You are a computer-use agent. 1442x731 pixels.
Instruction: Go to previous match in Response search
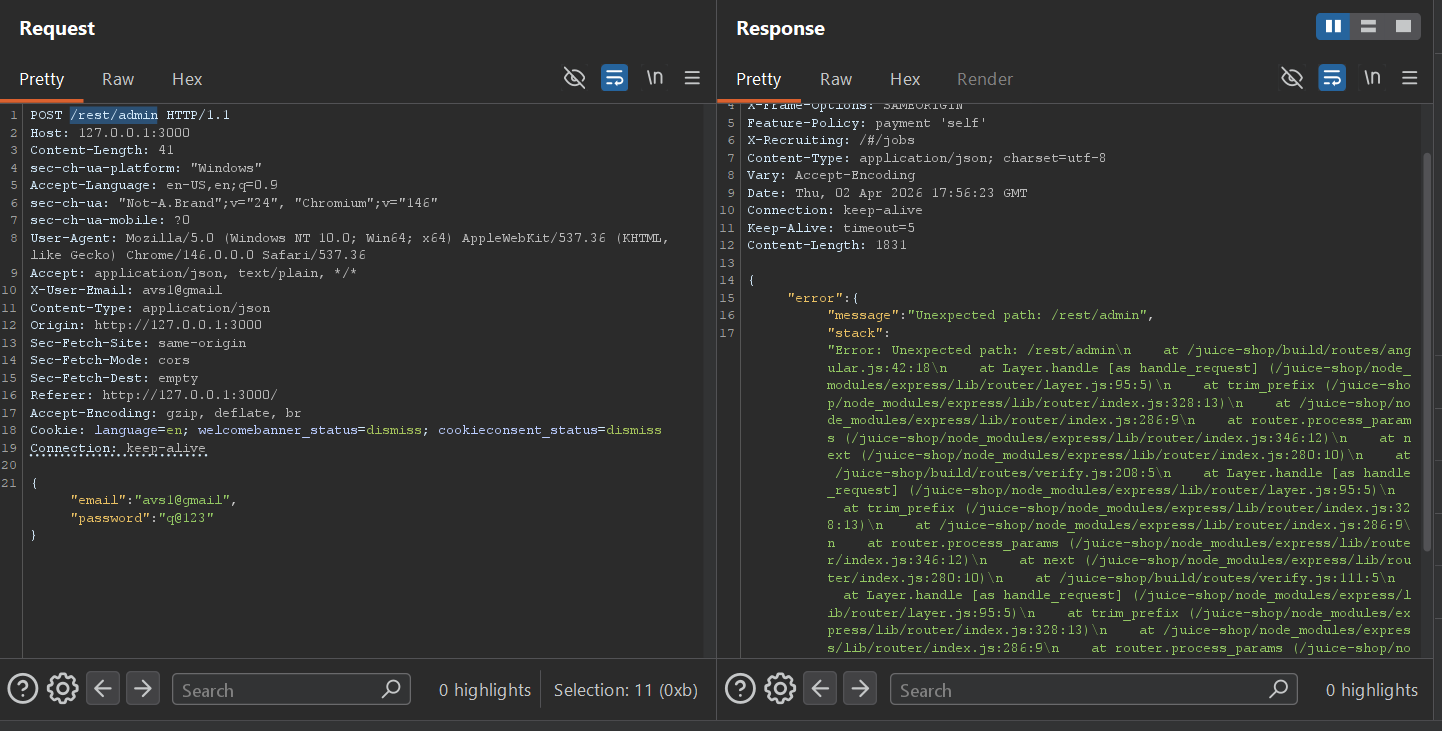point(820,688)
